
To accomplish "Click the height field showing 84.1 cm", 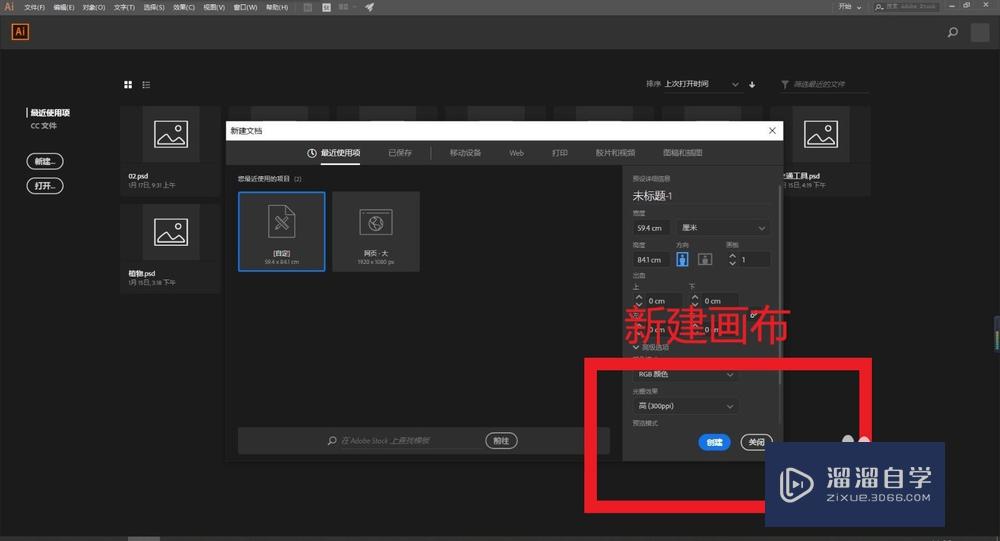I will point(650,260).
